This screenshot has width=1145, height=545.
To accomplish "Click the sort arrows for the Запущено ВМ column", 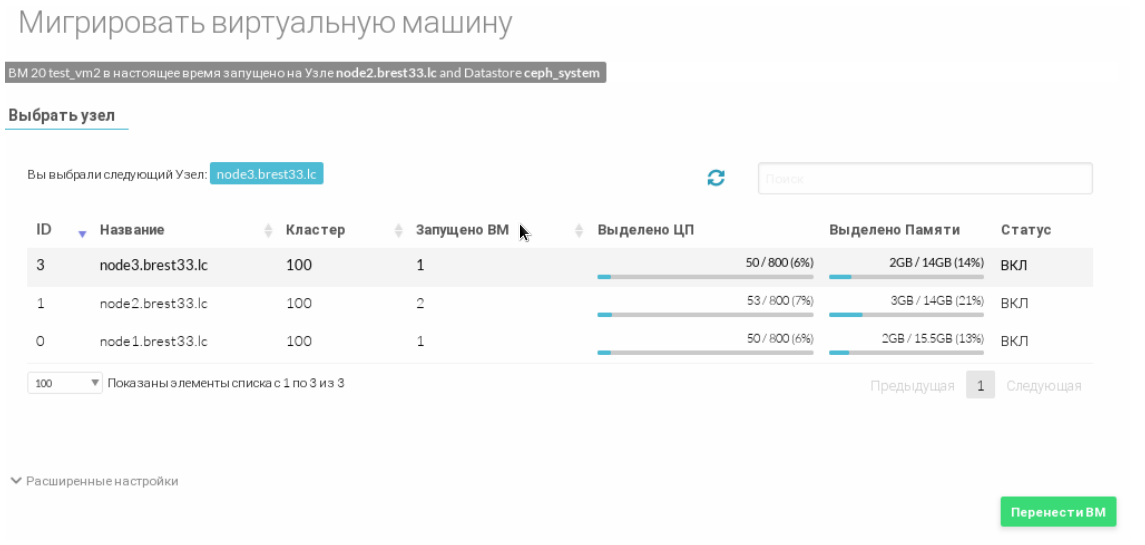I will pos(579,231).
